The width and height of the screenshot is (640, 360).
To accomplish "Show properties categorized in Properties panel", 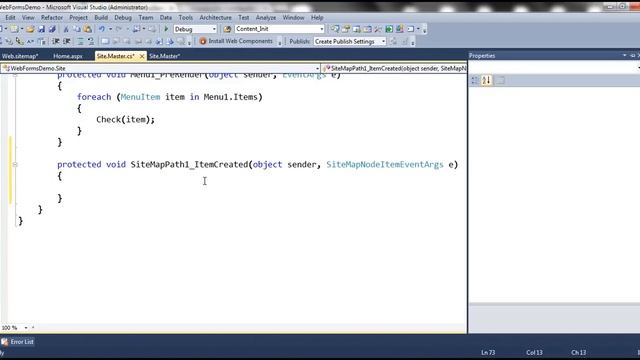I will point(475,80).
